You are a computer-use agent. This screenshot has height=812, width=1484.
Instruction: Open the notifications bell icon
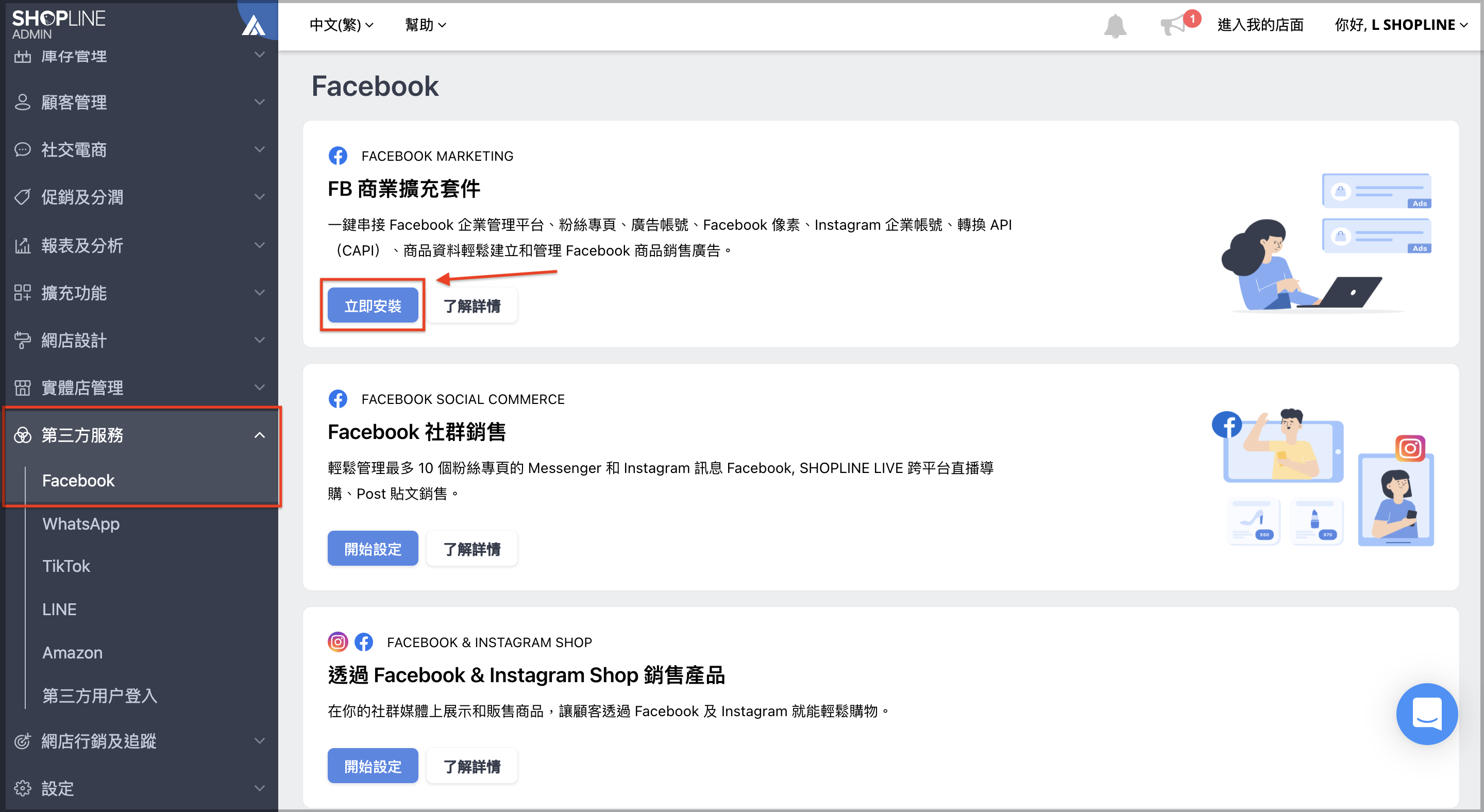click(x=1114, y=24)
